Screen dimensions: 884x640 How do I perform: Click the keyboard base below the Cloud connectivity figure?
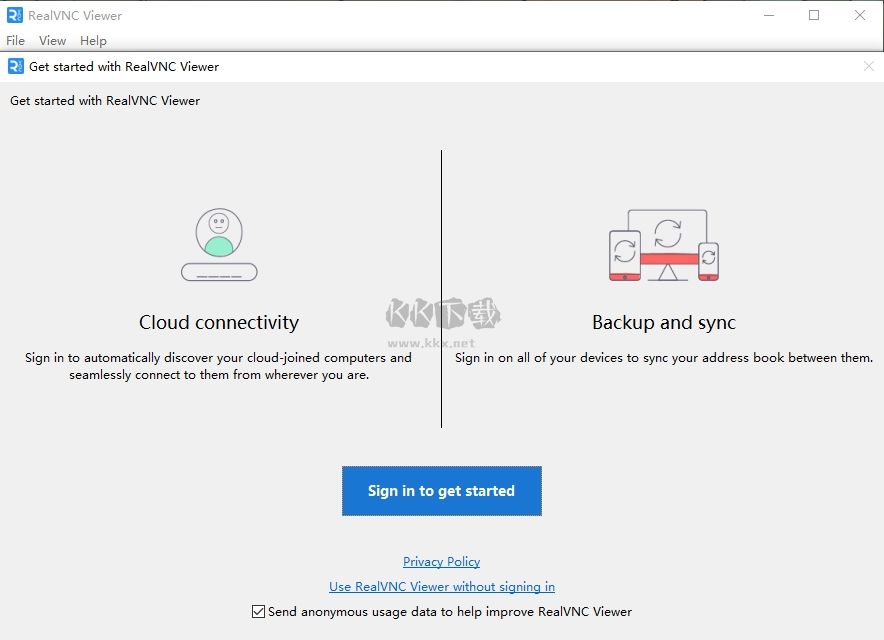pyautogui.click(x=219, y=272)
